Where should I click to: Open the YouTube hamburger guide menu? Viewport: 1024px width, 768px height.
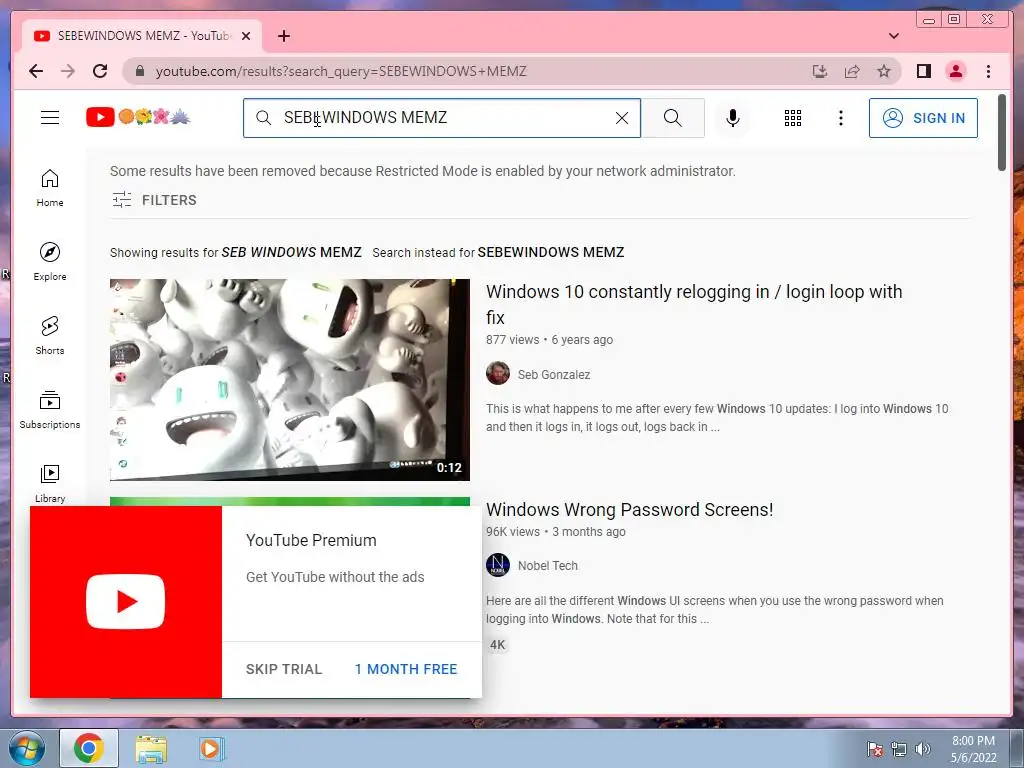click(50, 118)
